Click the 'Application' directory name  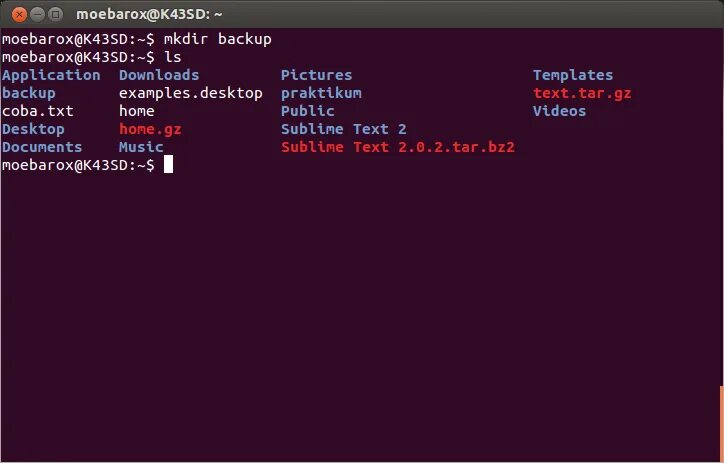(51, 75)
